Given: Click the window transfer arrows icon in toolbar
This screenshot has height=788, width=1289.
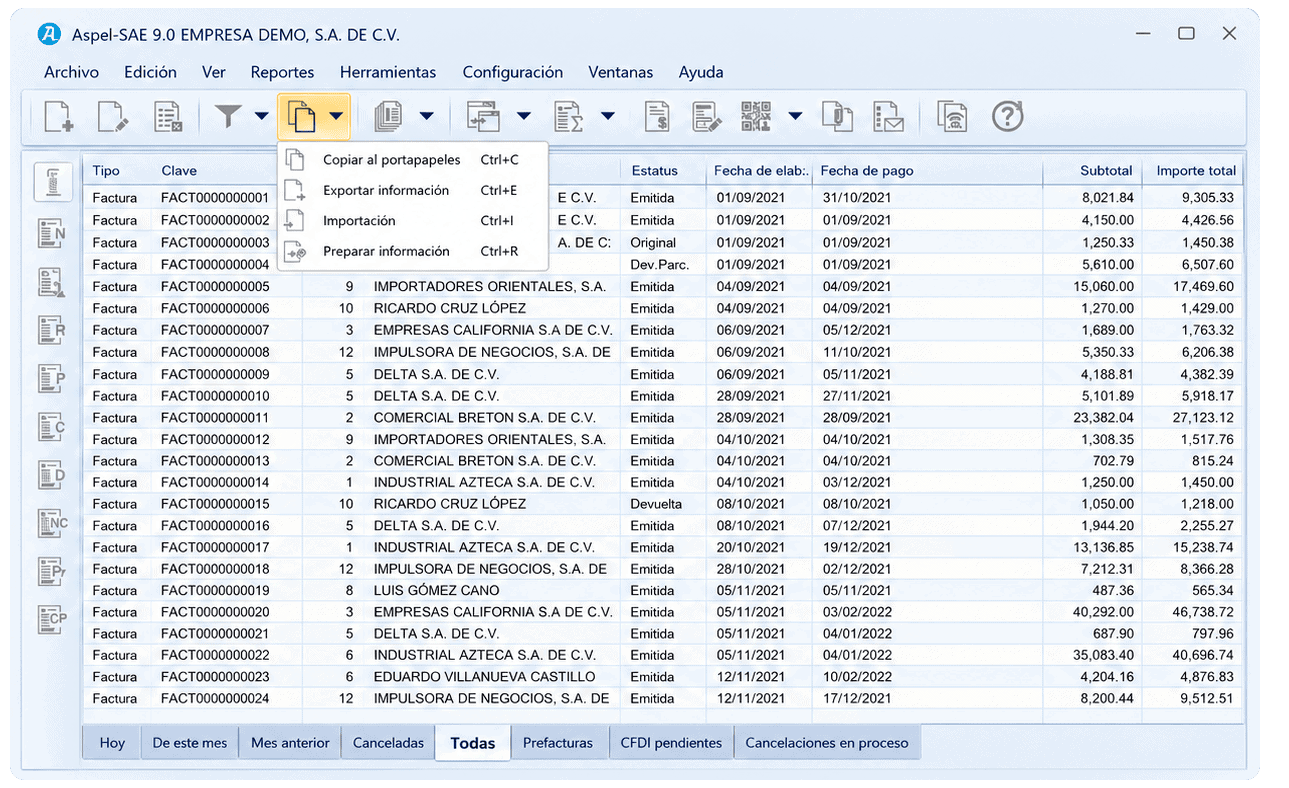Looking at the screenshot, I should tap(484, 116).
